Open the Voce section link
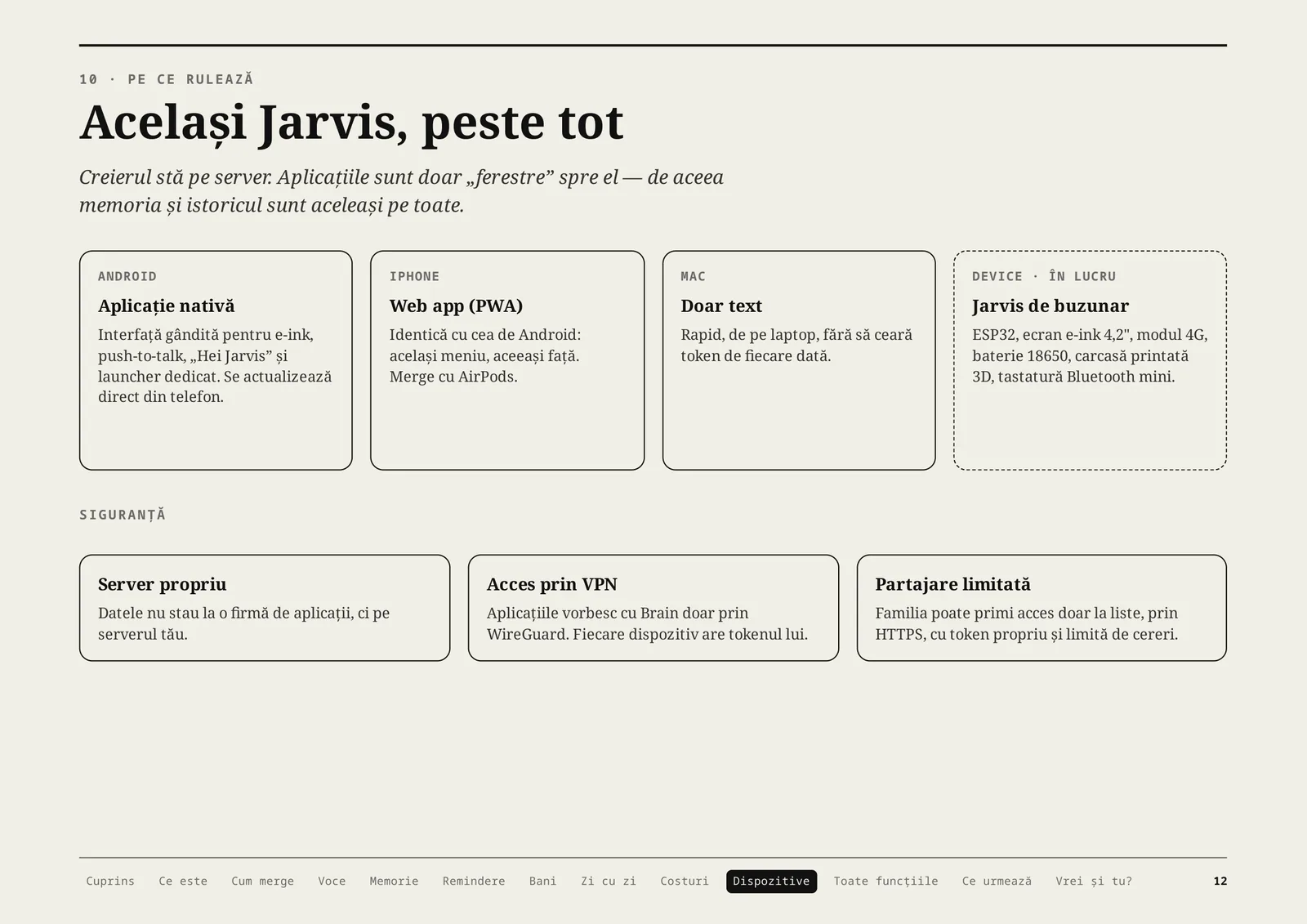Viewport: 1307px width, 924px height. [332, 881]
